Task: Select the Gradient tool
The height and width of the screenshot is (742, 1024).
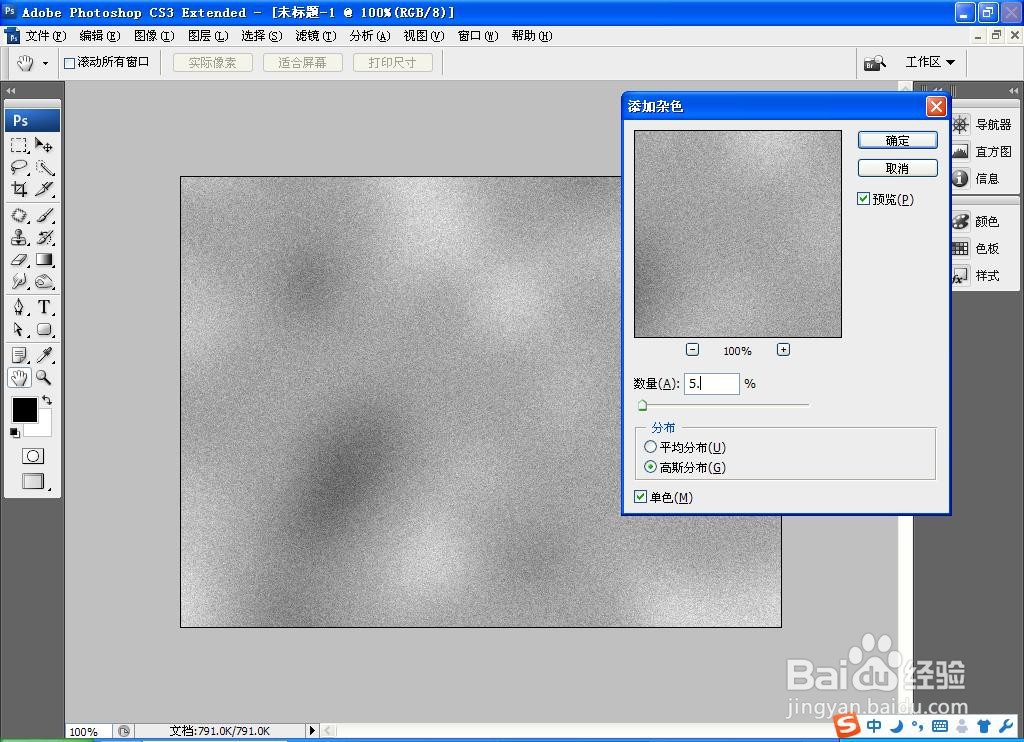Action: (x=44, y=259)
